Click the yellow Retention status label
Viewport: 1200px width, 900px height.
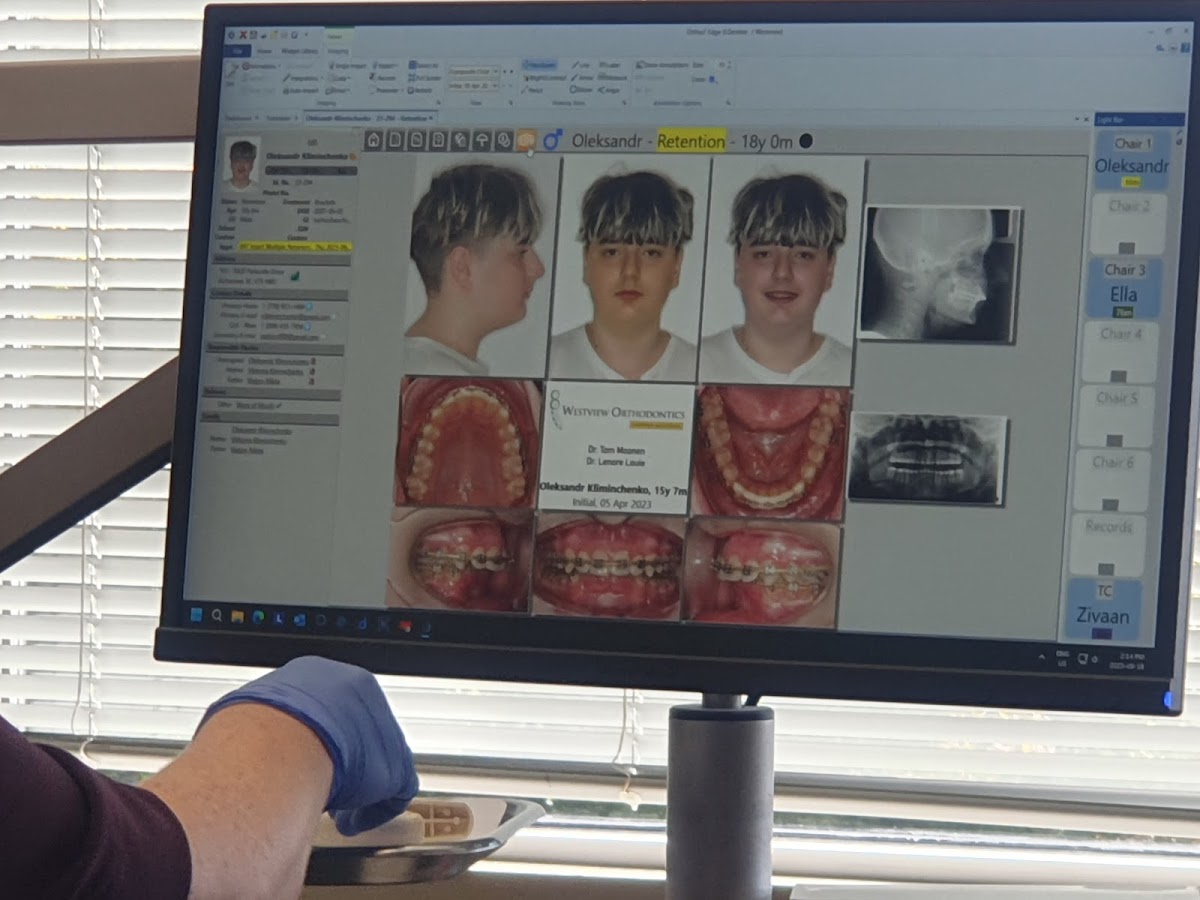[x=691, y=142]
